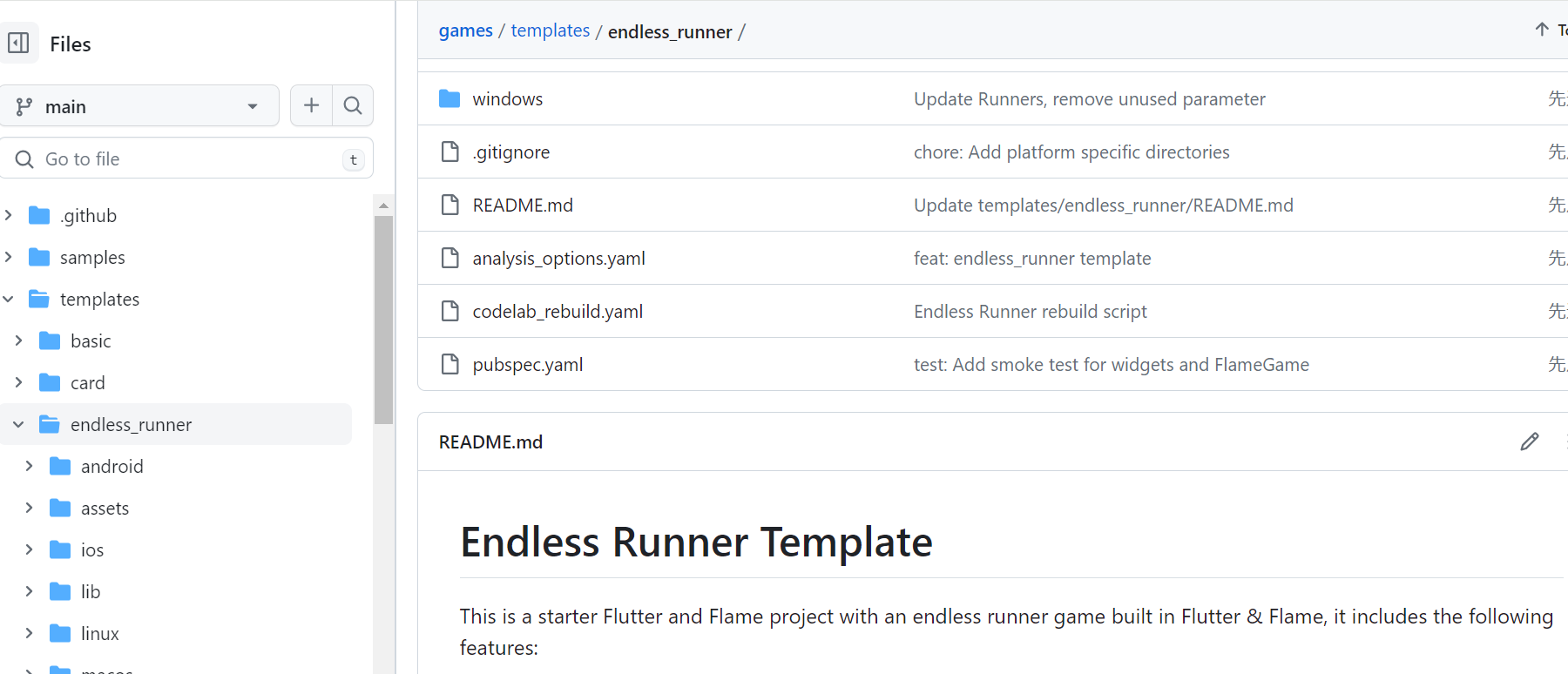Click the windows folder icon

click(x=449, y=98)
